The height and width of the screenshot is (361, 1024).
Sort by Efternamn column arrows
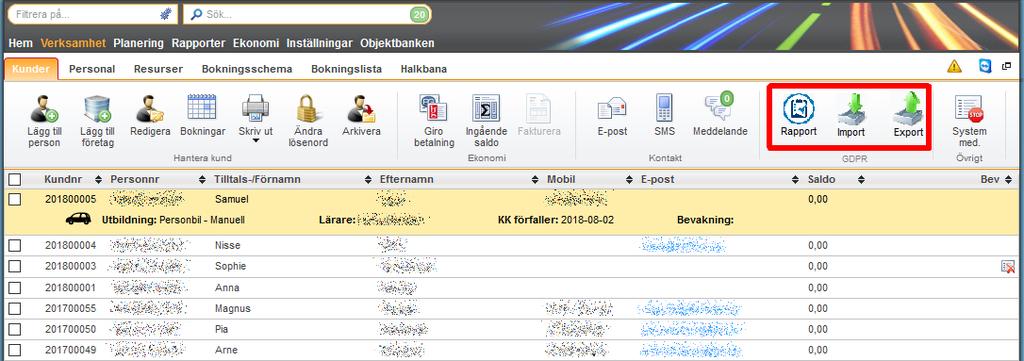click(x=536, y=180)
